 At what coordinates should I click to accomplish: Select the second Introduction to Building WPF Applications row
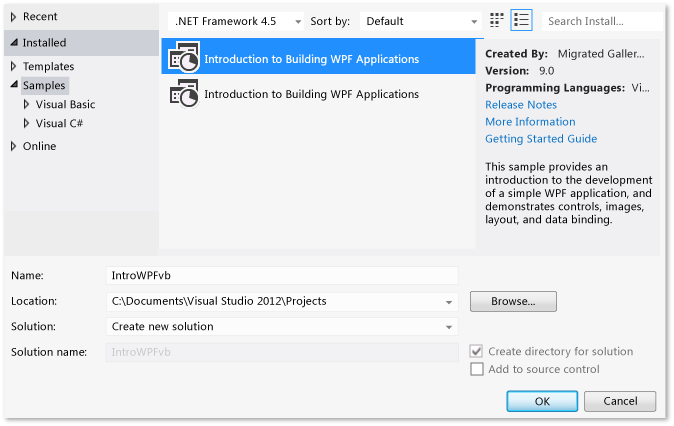click(319, 94)
